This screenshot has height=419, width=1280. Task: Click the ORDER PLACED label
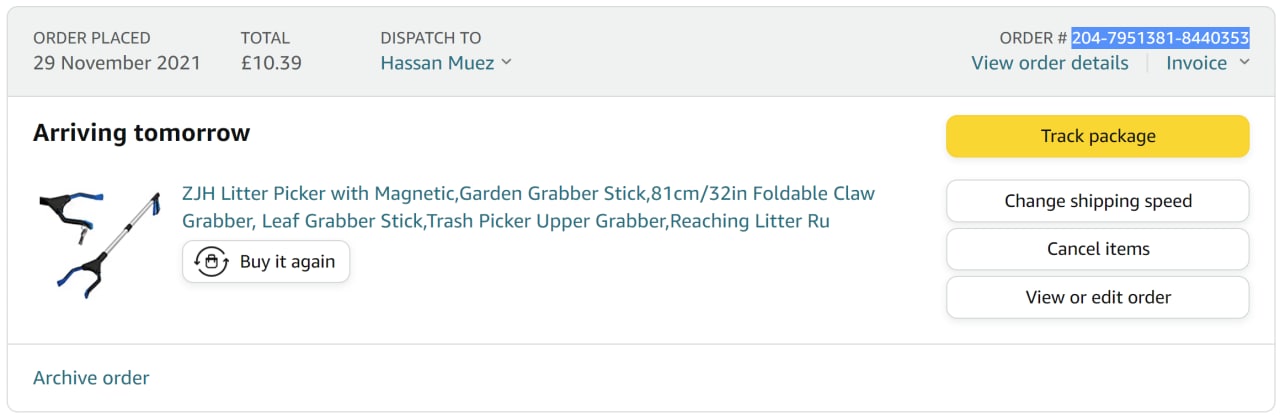click(92, 38)
